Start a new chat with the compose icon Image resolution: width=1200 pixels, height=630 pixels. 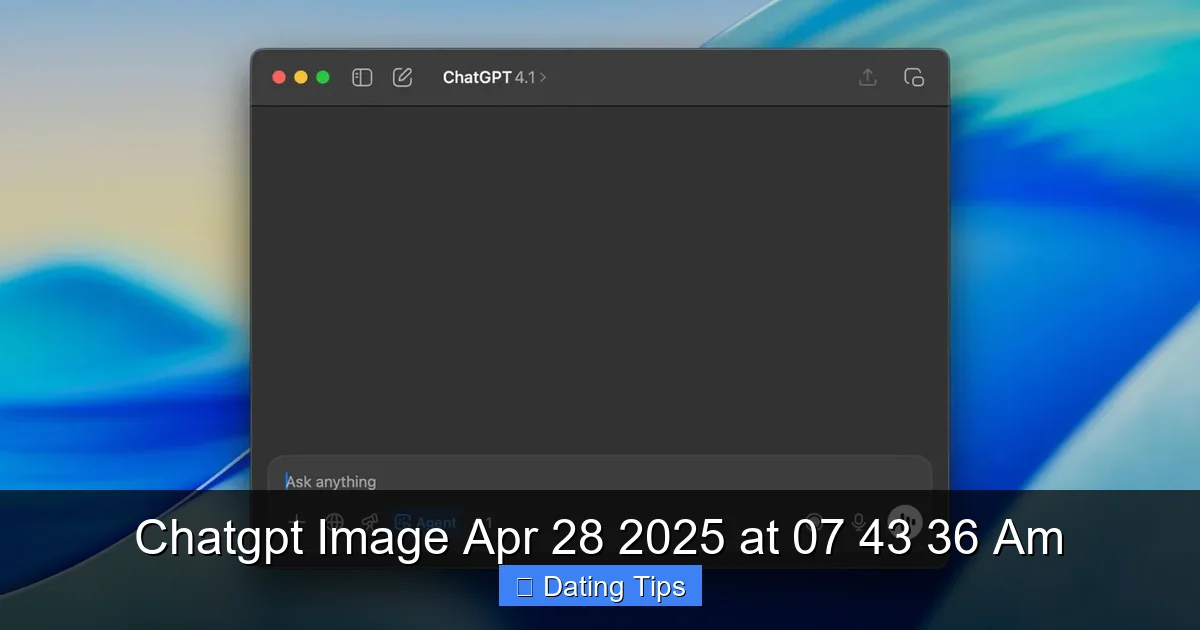pyautogui.click(x=403, y=77)
